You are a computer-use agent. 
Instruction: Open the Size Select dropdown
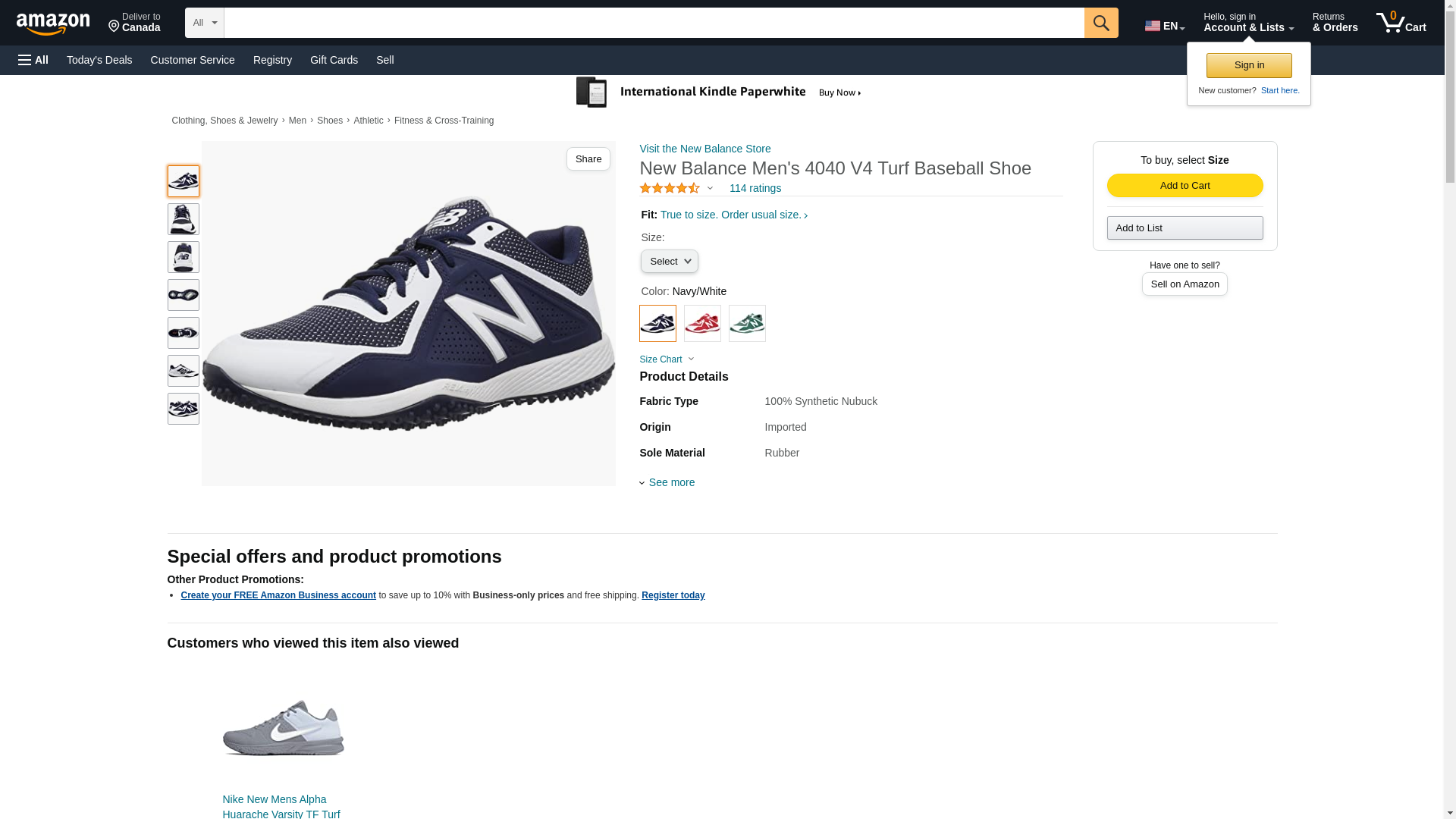click(669, 262)
